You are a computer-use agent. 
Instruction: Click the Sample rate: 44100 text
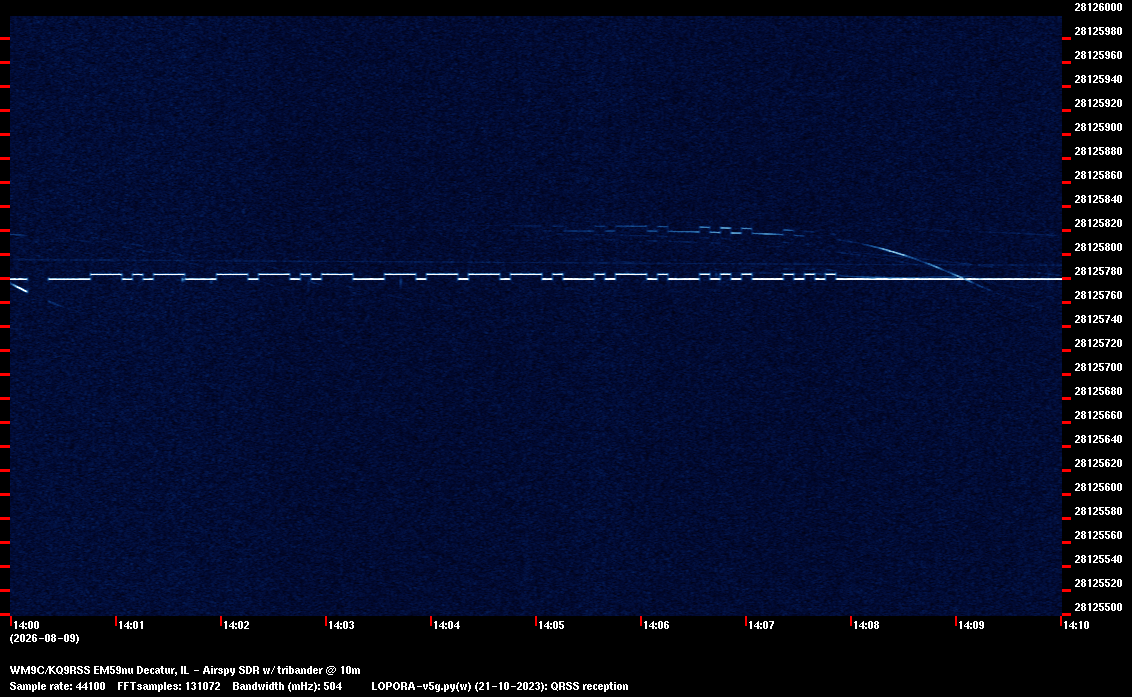(x=57, y=686)
